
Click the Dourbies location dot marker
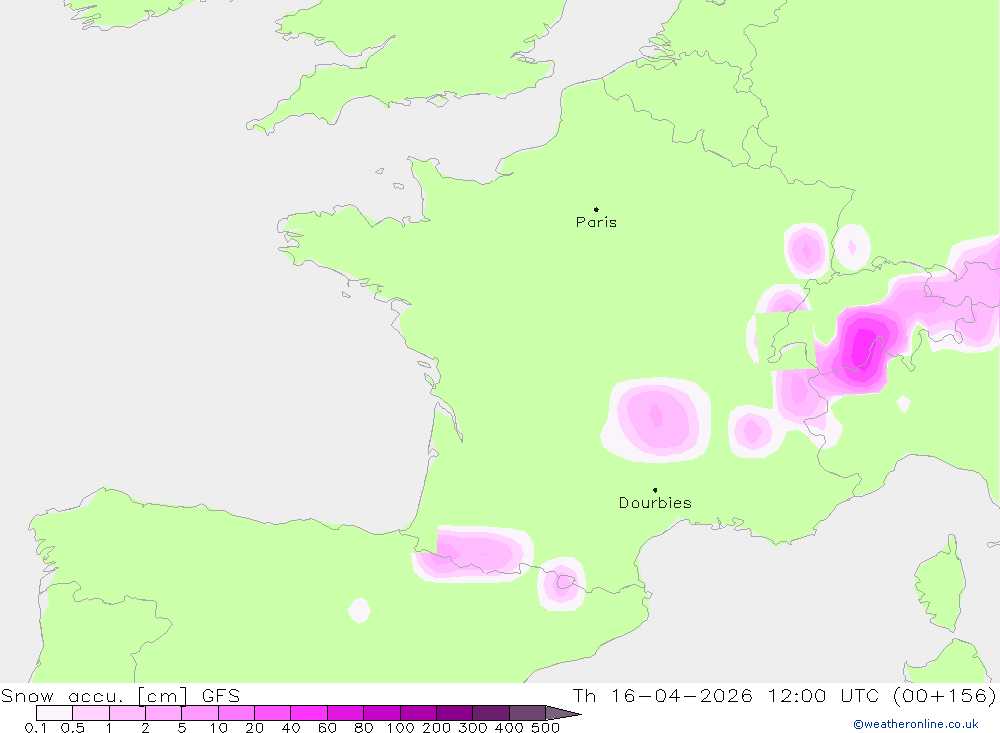pos(655,490)
